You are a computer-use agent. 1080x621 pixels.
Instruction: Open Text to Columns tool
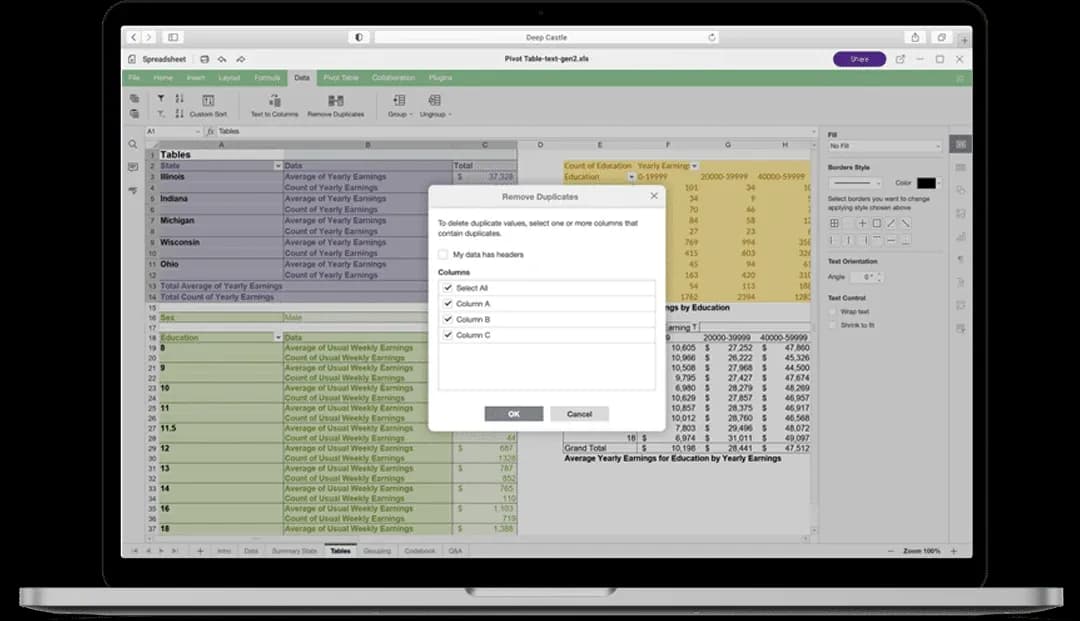274,105
